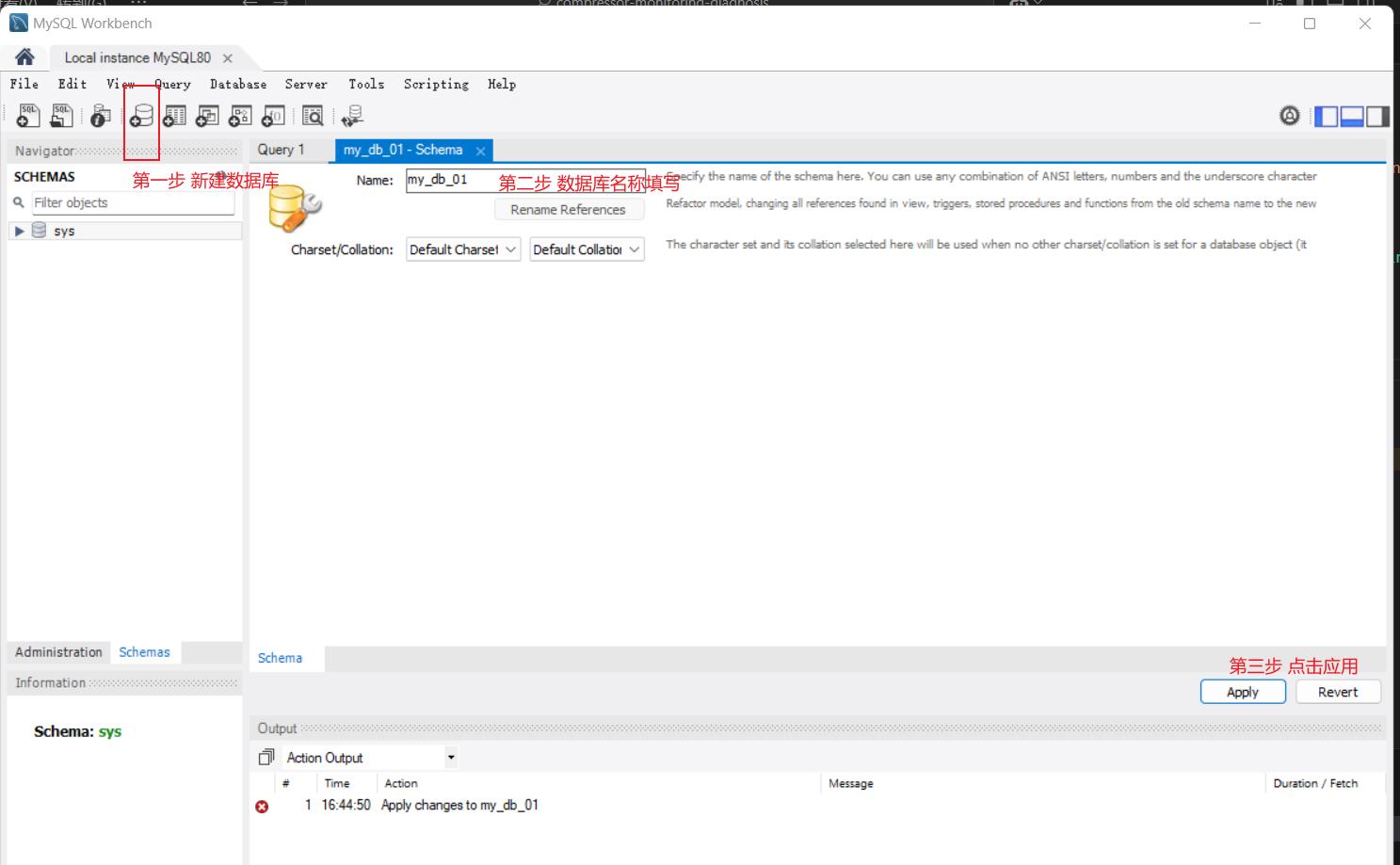1400x865 pixels.
Task: Open the File menu
Action: [24, 84]
